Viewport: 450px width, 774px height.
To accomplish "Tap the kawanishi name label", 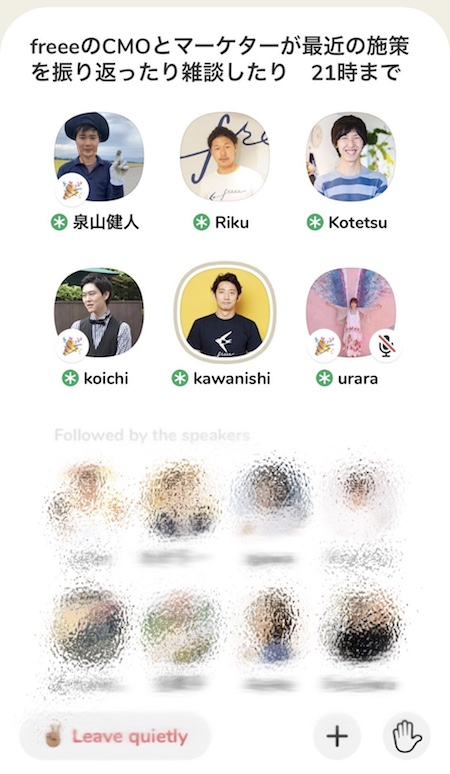I will tap(231, 379).
